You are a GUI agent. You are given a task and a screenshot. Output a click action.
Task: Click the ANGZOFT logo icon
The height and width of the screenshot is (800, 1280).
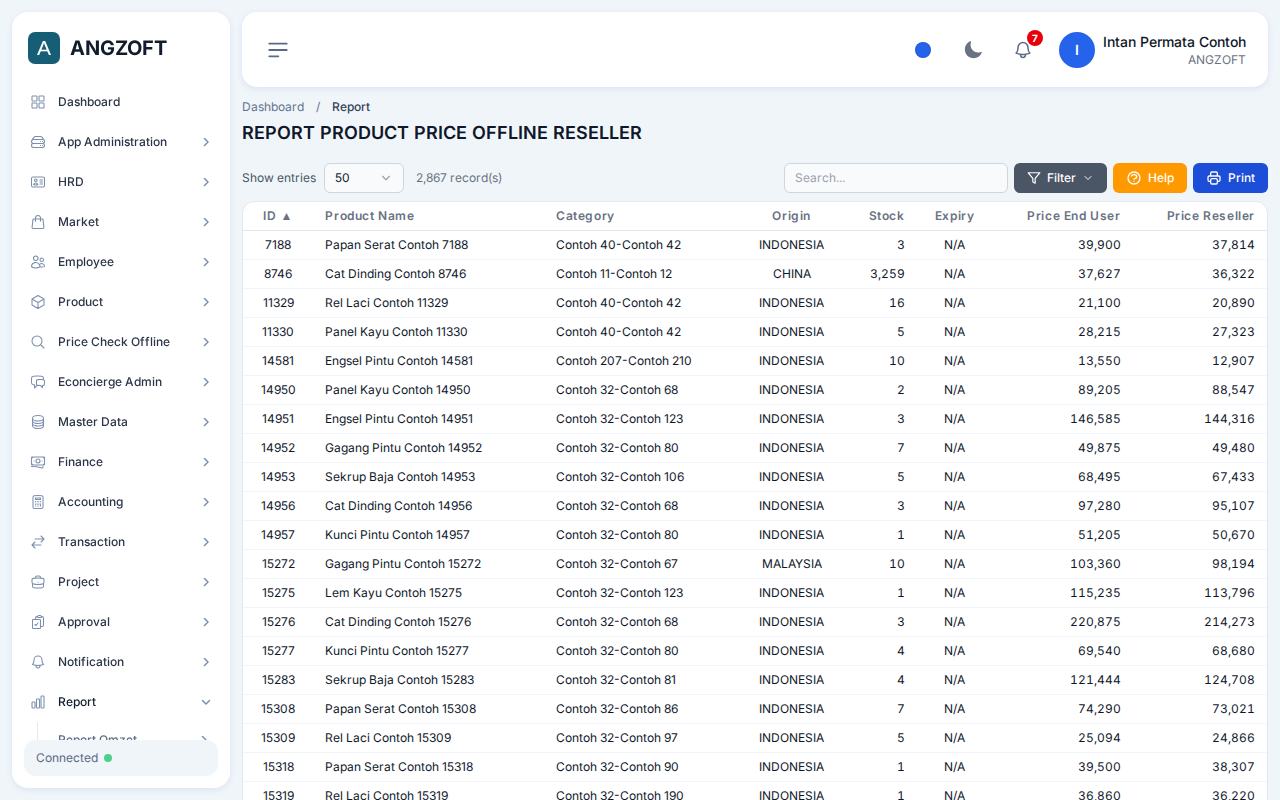coord(44,48)
